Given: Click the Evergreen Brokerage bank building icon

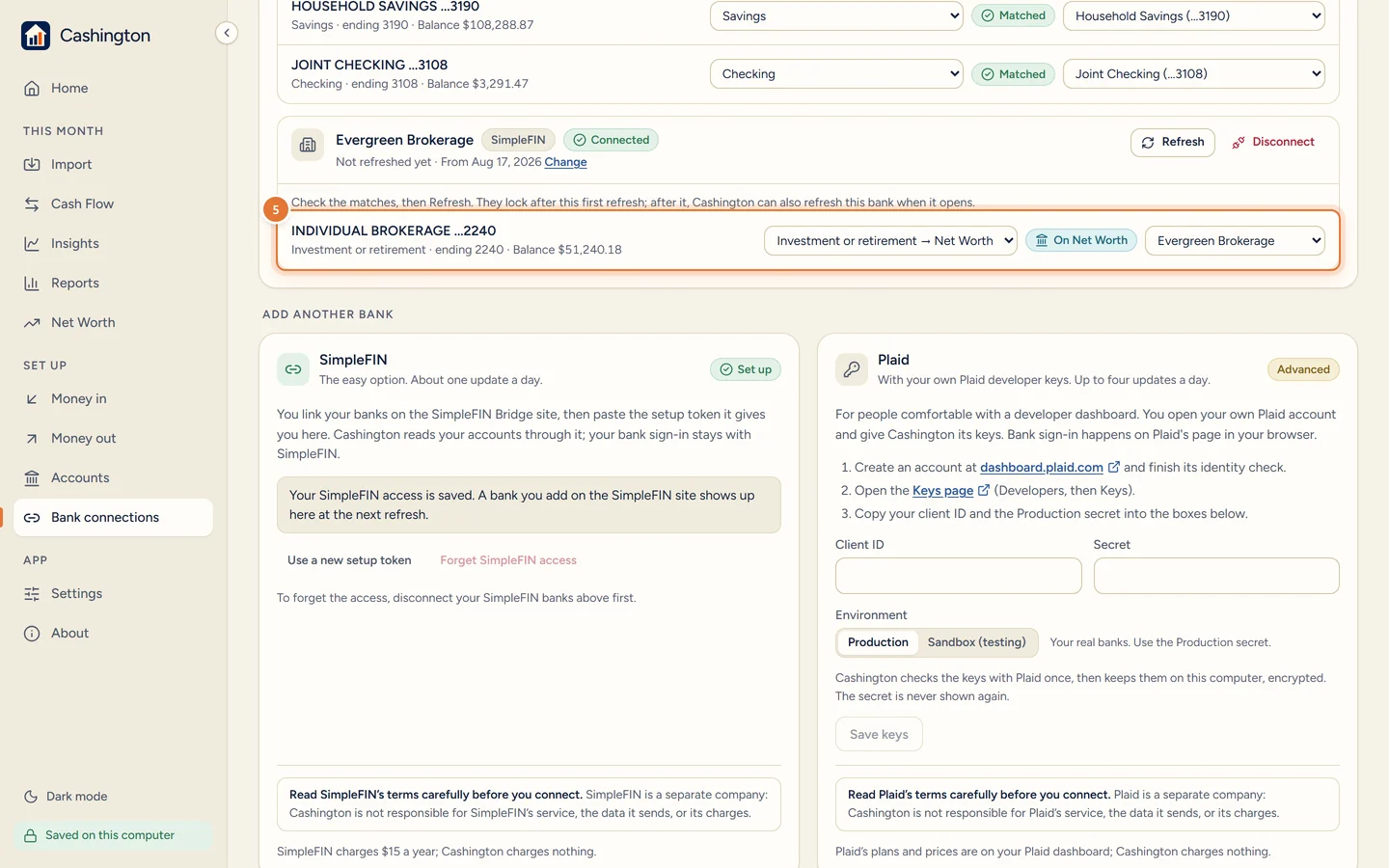Looking at the screenshot, I should point(308,146).
